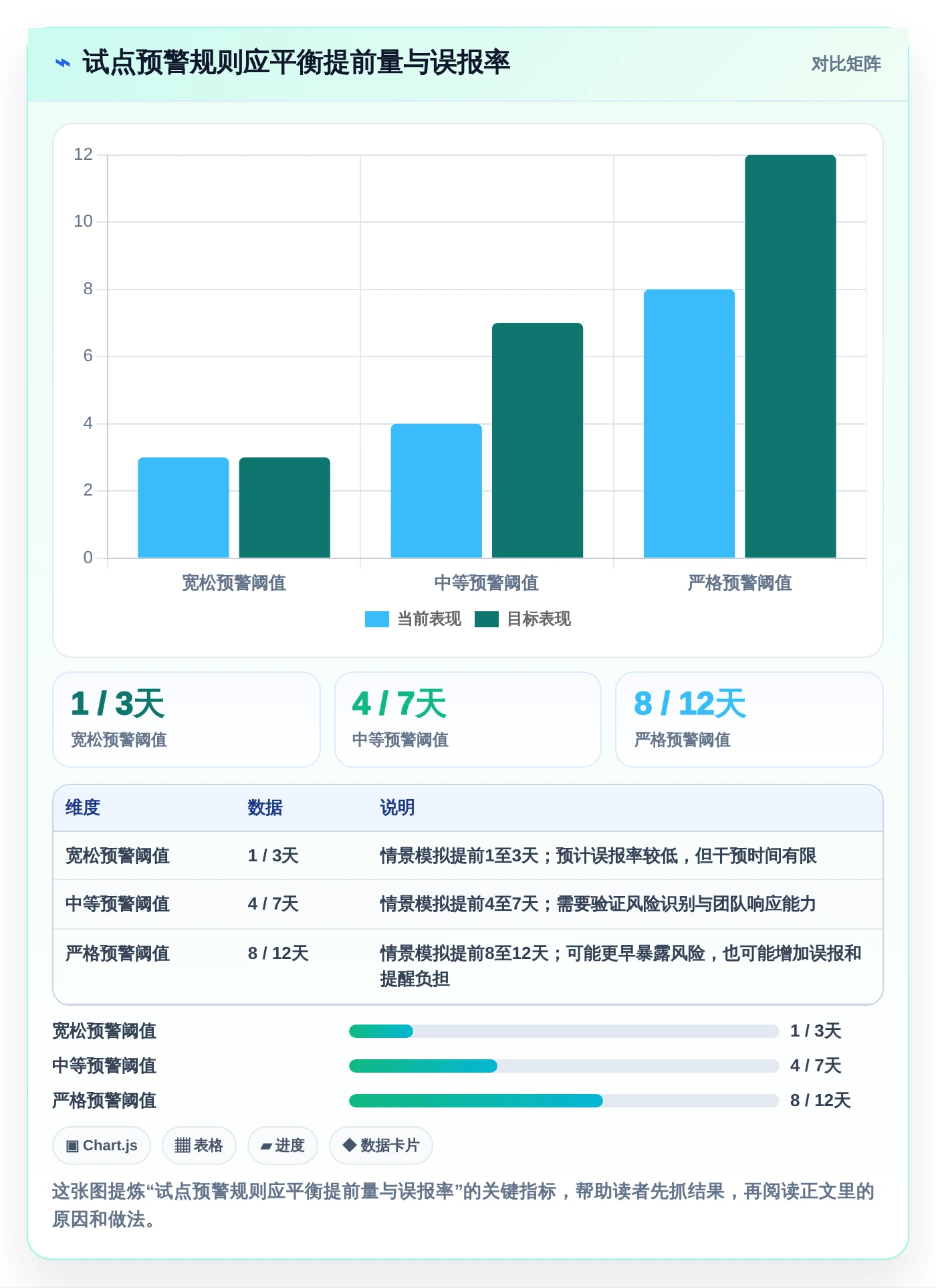This screenshot has width=936, height=1288.
Task: Click the square icon in Chart.js chip
Action: [x=72, y=1146]
